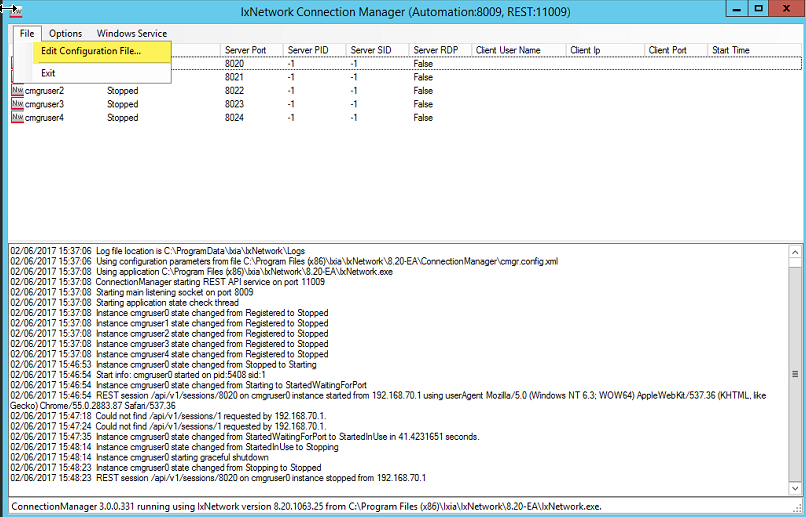Screen dimensions: 806x517
Task: Open the Options menu
Action: tap(66, 34)
